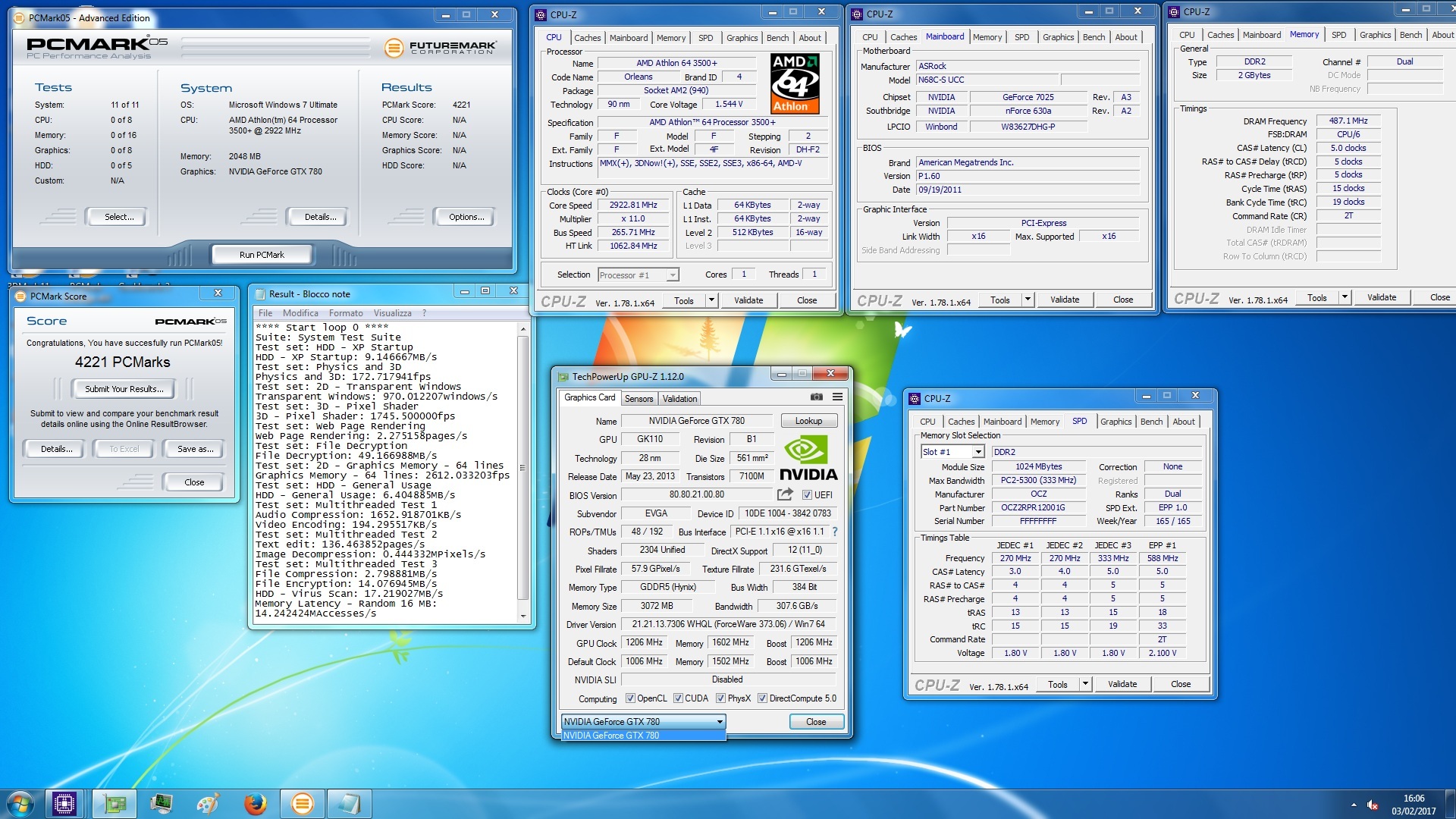The width and height of the screenshot is (1456, 819).
Task: Toggle the PhysX checkbox
Action: (x=720, y=698)
